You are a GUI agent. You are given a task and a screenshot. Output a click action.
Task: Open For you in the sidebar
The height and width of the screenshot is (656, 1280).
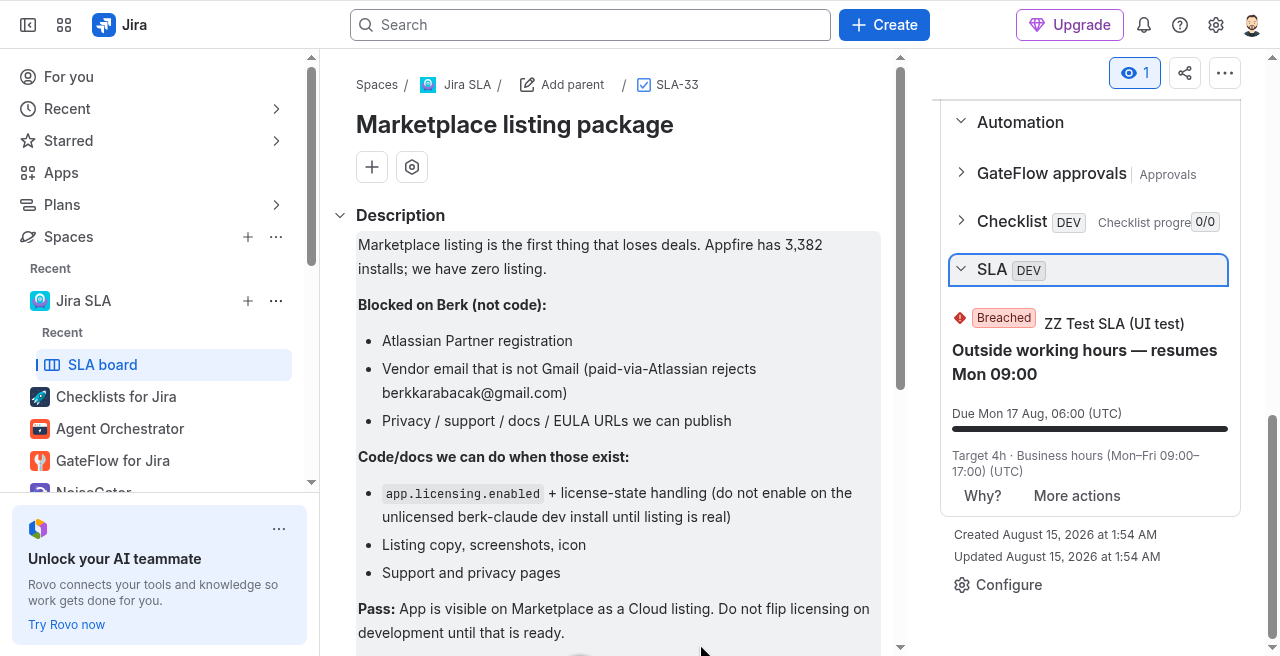pos(152,77)
